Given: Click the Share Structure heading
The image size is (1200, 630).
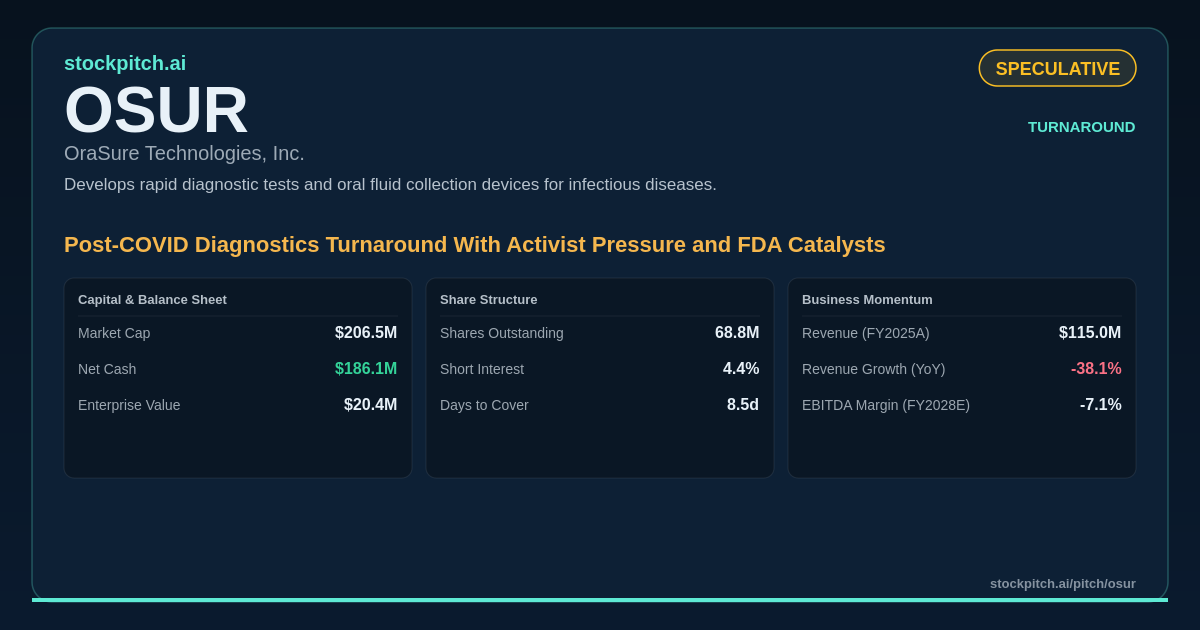Looking at the screenshot, I should (x=489, y=300).
